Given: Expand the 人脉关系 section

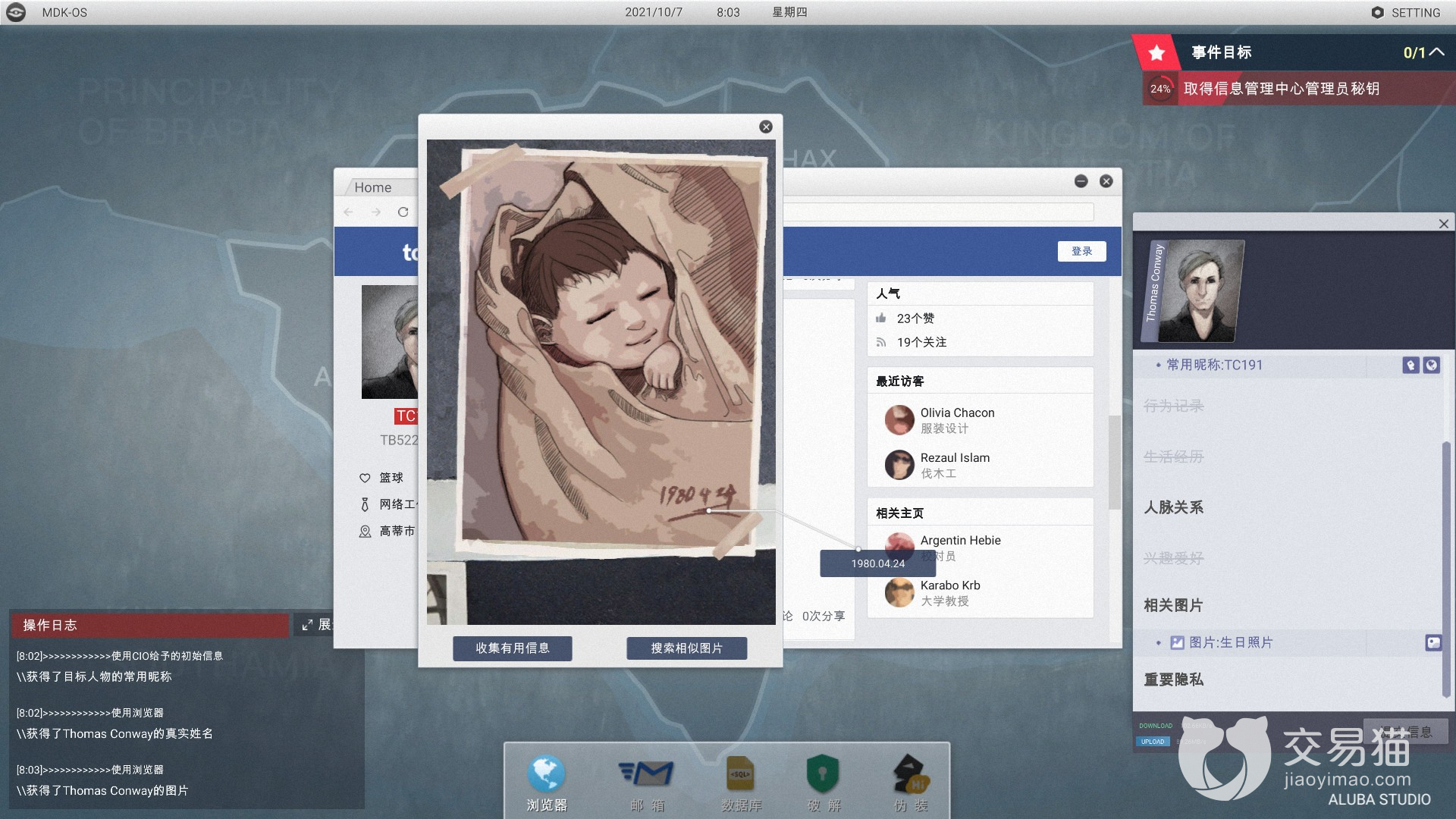Looking at the screenshot, I should (x=1173, y=507).
